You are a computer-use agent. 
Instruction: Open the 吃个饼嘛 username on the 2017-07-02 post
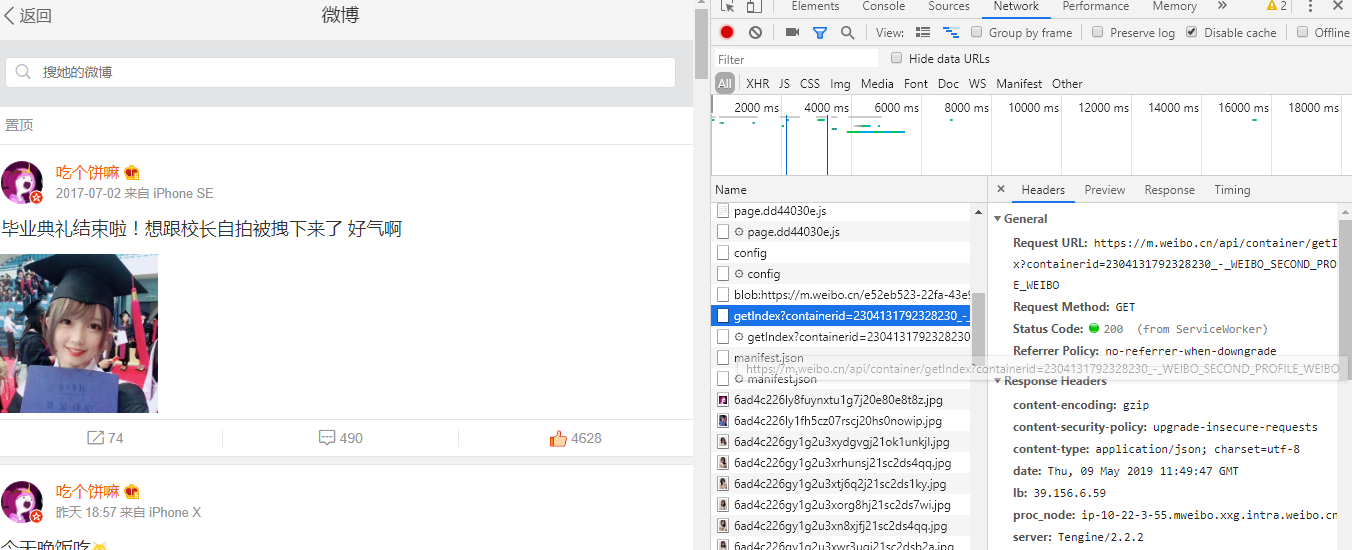(88, 172)
